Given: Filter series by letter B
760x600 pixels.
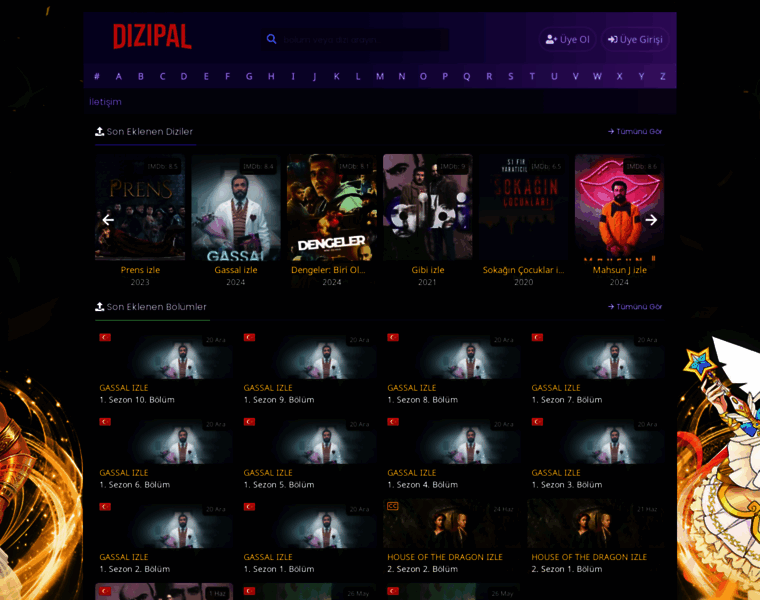Looking at the screenshot, I should point(141,76).
